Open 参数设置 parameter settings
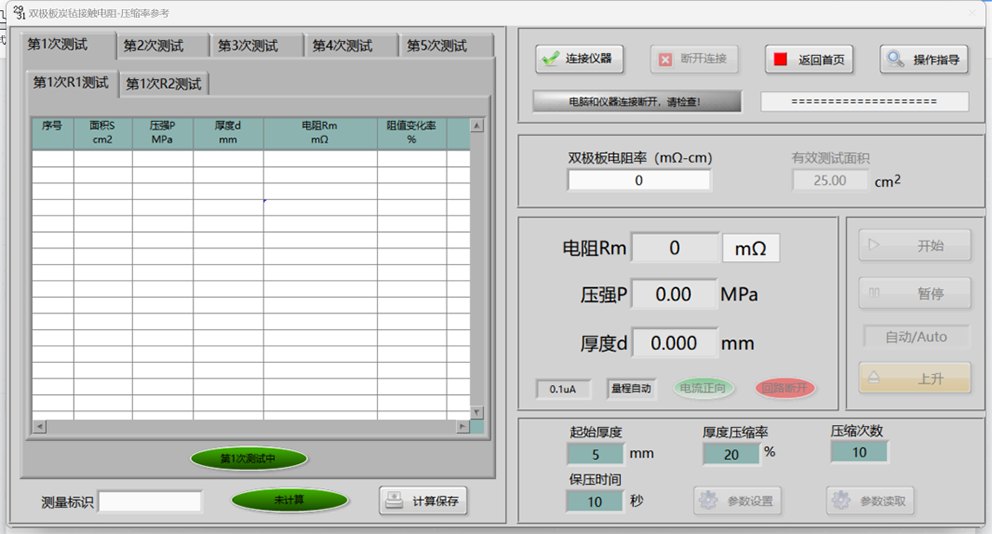 pos(737,501)
